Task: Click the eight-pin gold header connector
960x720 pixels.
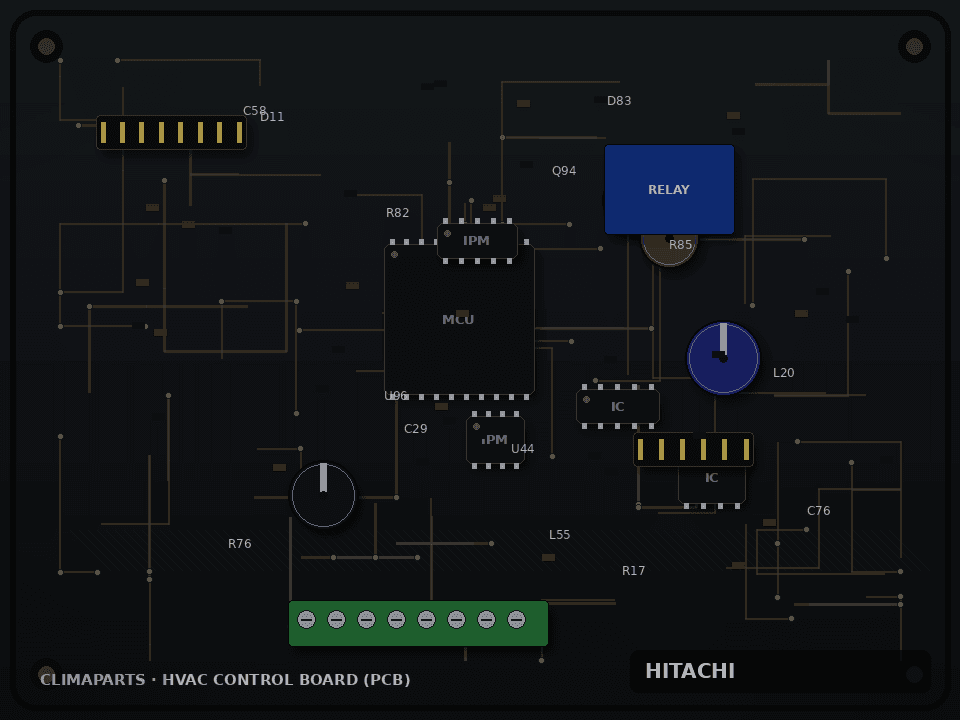Action: 171,132
